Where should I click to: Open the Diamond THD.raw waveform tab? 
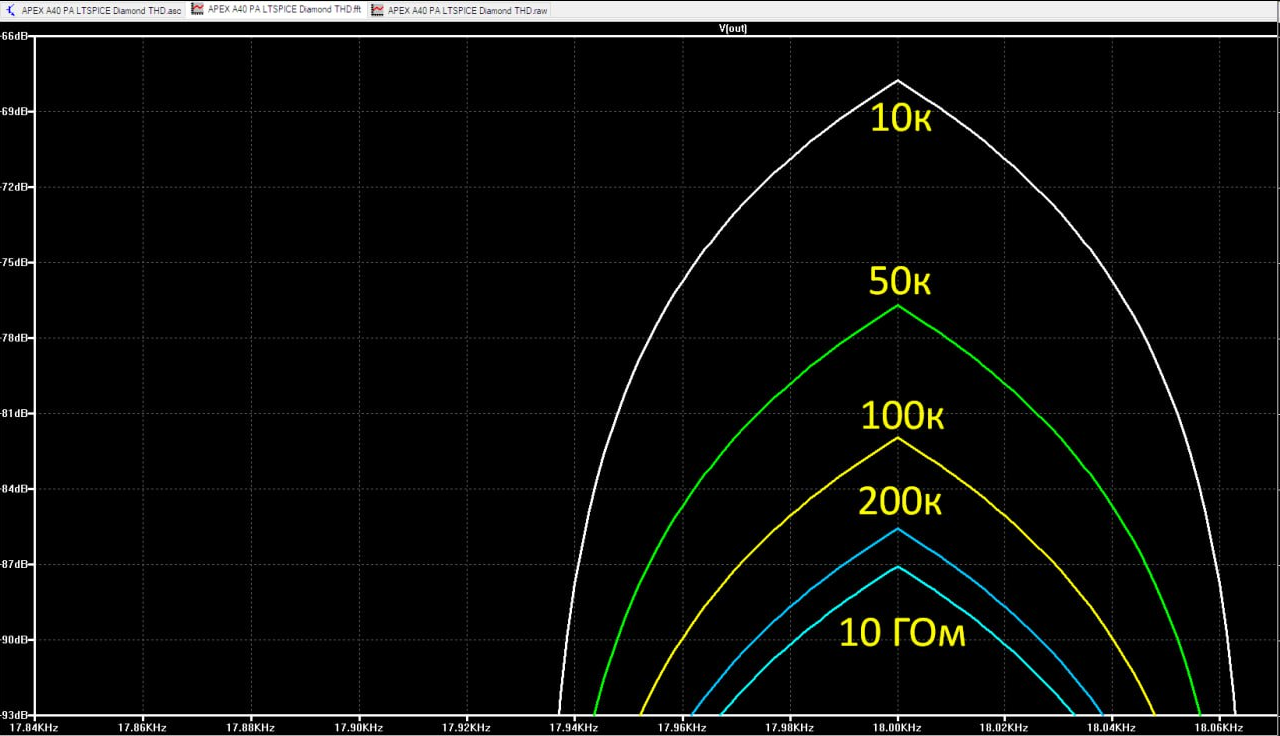[x=459, y=10]
